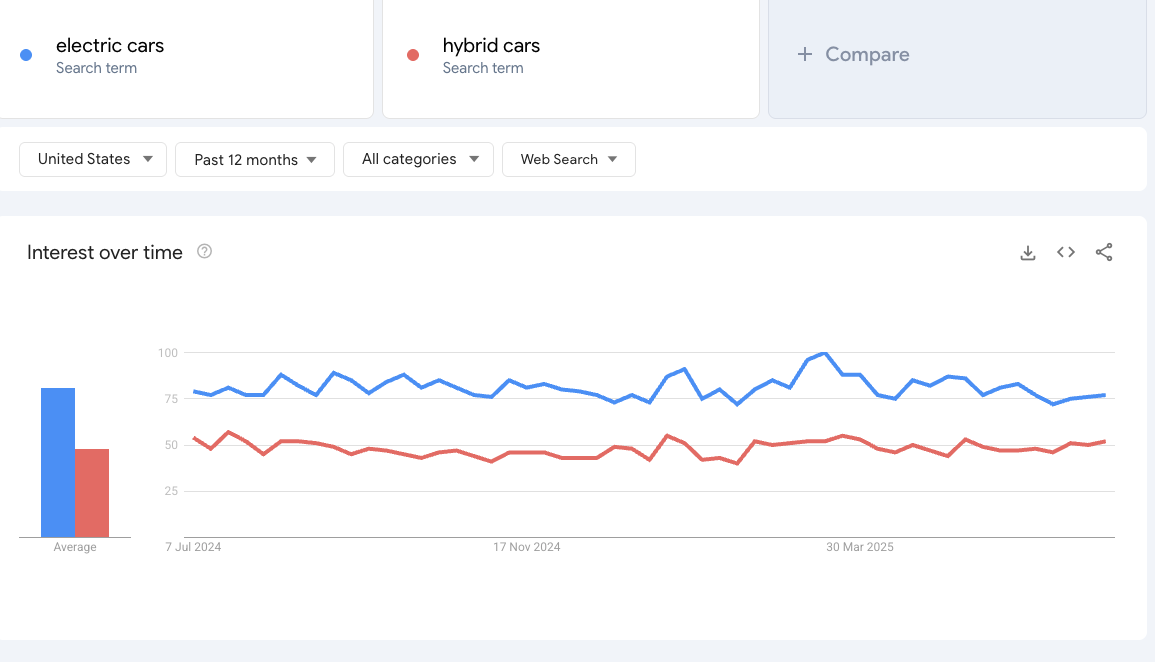Click the plus icon to add a comparison term

[805, 54]
